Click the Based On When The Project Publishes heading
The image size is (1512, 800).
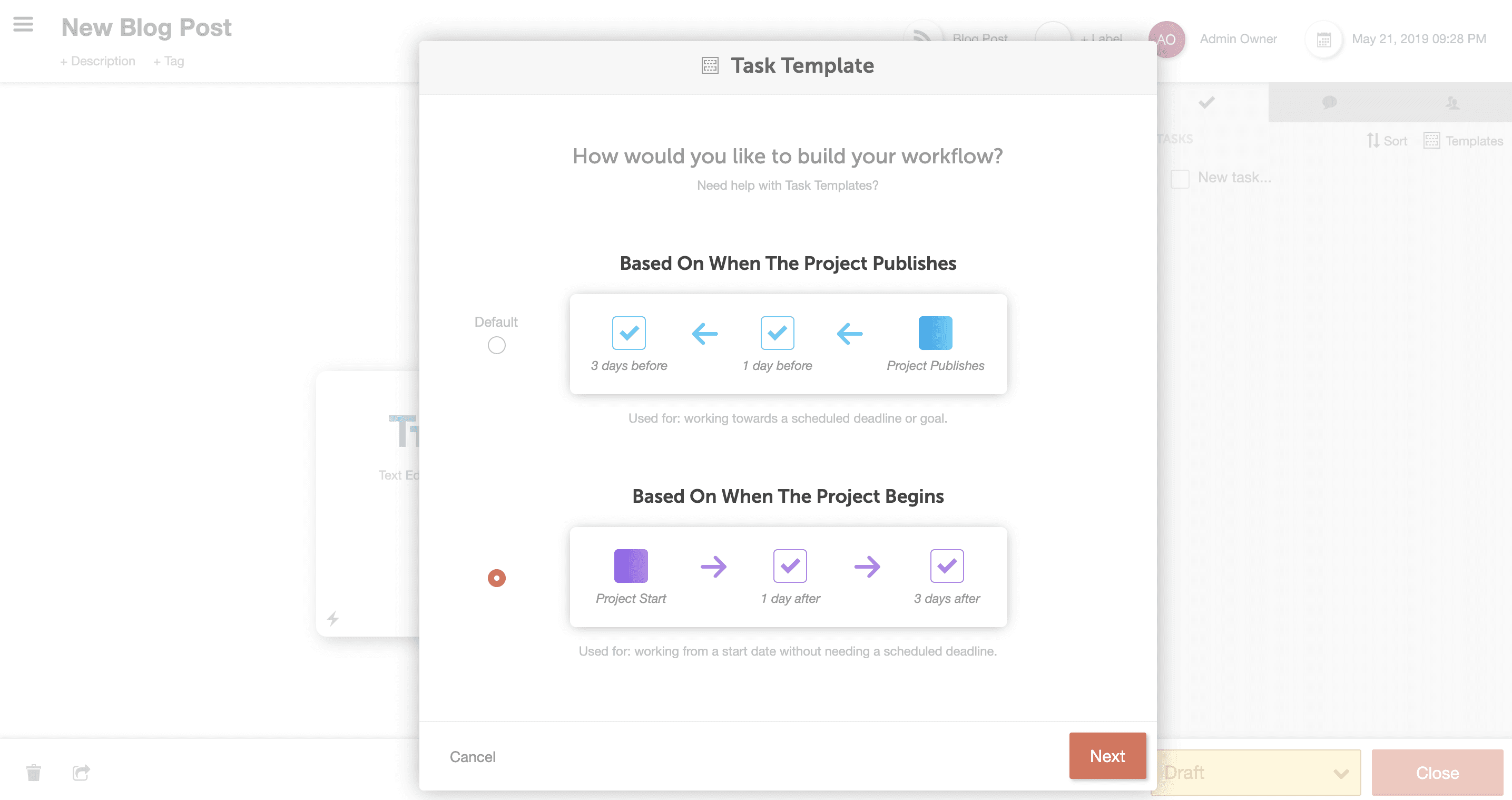(788, 263)
